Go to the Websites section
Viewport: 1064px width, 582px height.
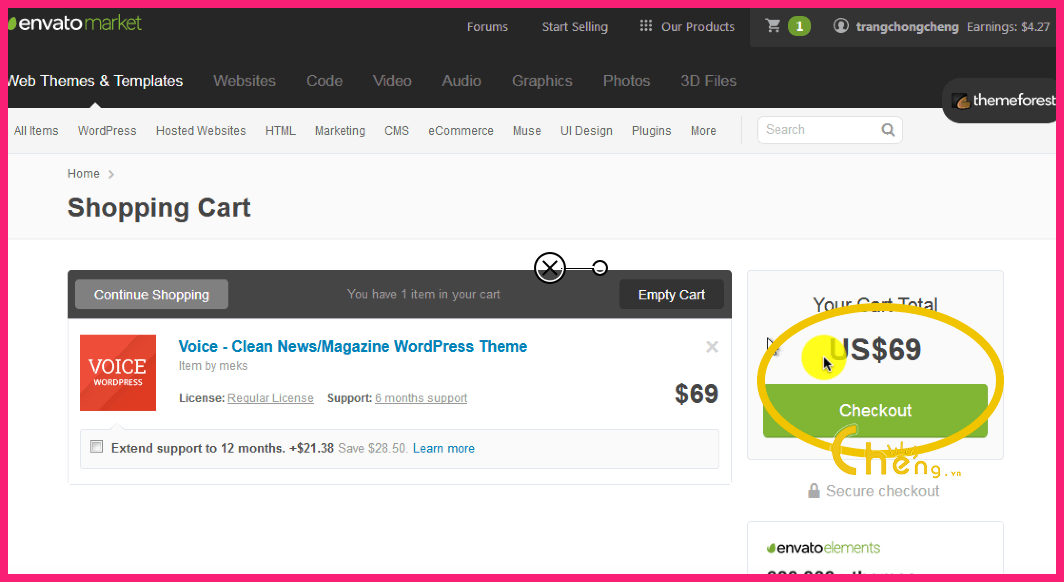[x=244, y=81]
